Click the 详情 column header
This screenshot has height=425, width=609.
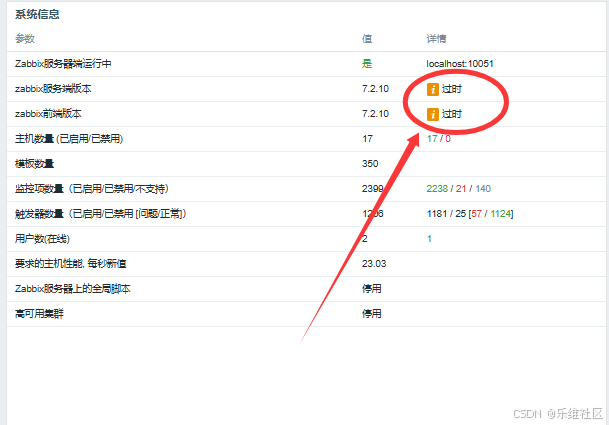437,38
